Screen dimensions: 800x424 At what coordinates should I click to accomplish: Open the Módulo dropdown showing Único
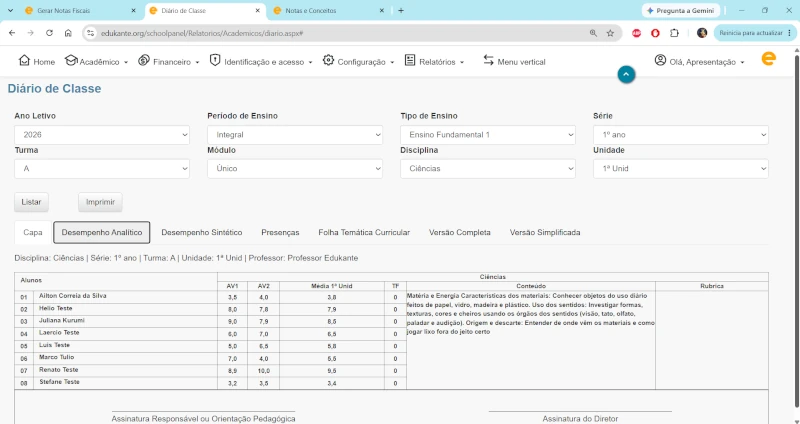tap(295, 168)
